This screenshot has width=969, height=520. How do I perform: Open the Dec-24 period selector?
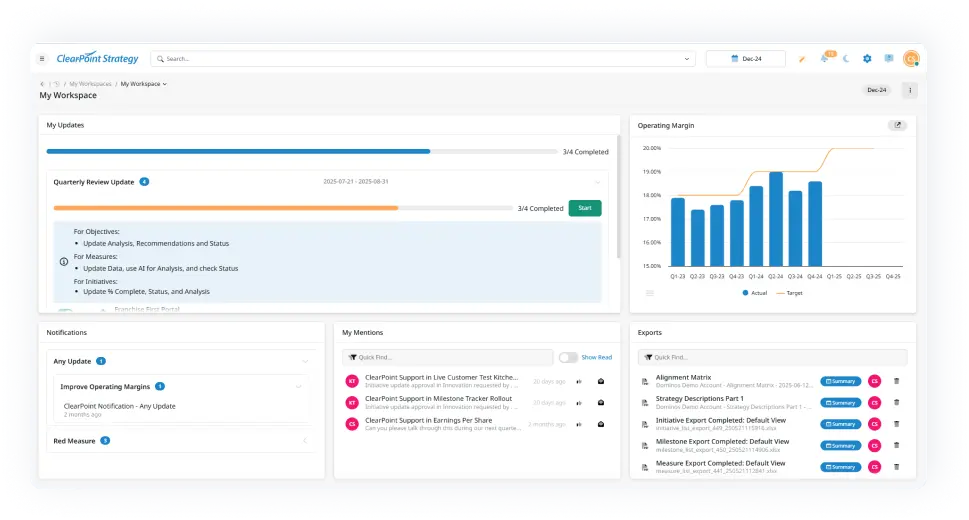(746, 59)
